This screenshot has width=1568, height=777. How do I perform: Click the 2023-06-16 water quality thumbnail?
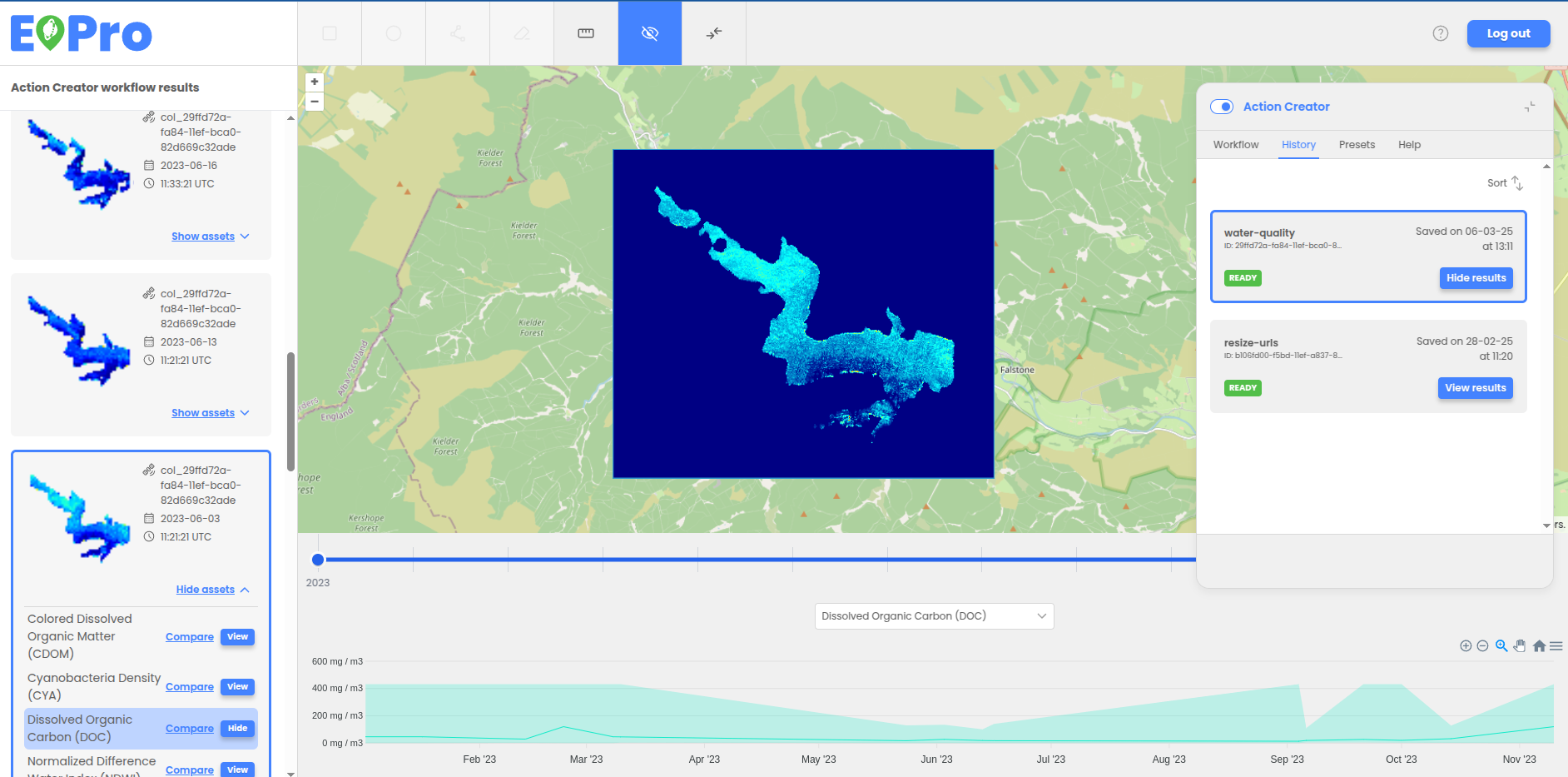point(78,164)
